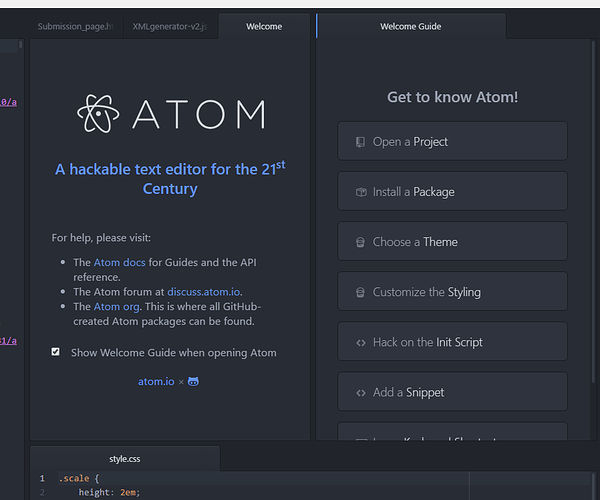
Task: Click the paintcan icon on Customize the Styling
Action: tap(360, 292)
